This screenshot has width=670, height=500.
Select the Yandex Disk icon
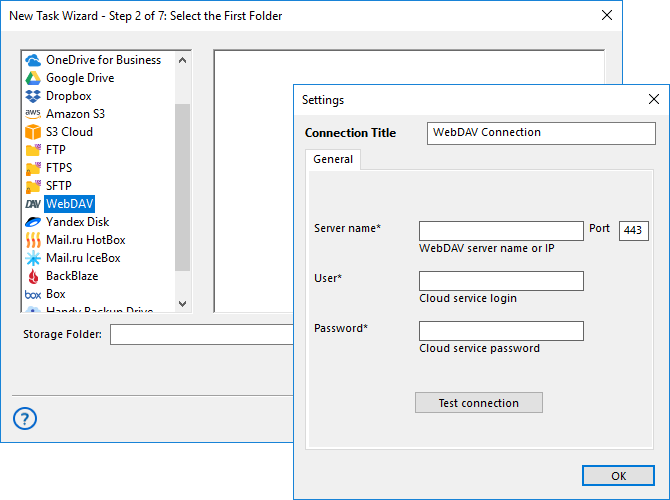pos(33,222)
